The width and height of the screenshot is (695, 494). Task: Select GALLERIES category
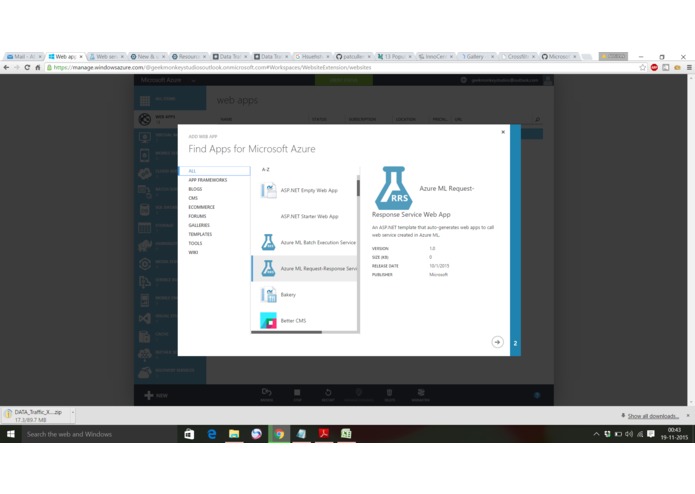coord(199,225)
